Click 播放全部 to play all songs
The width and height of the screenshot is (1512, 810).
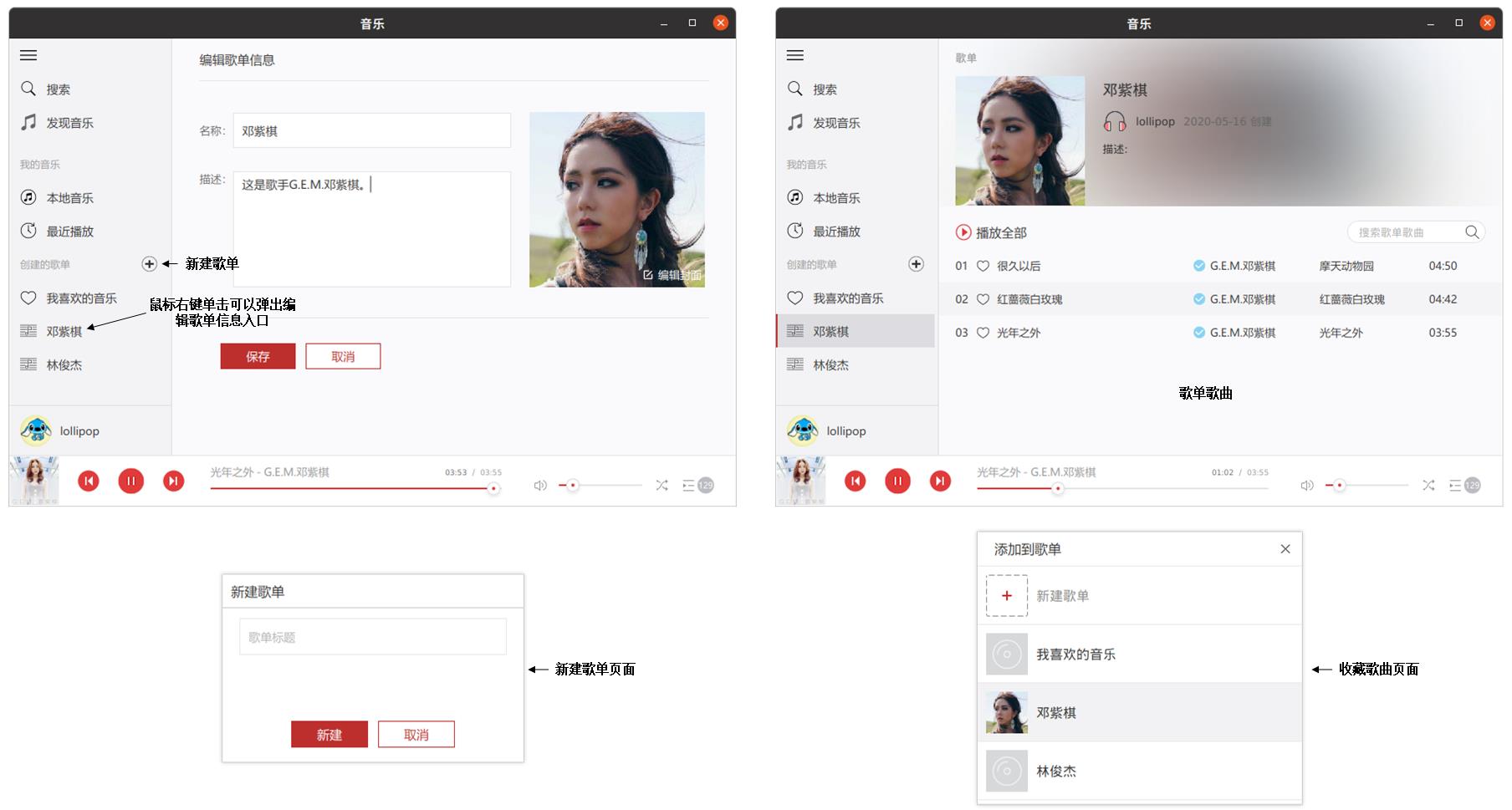tap(991, 232)
